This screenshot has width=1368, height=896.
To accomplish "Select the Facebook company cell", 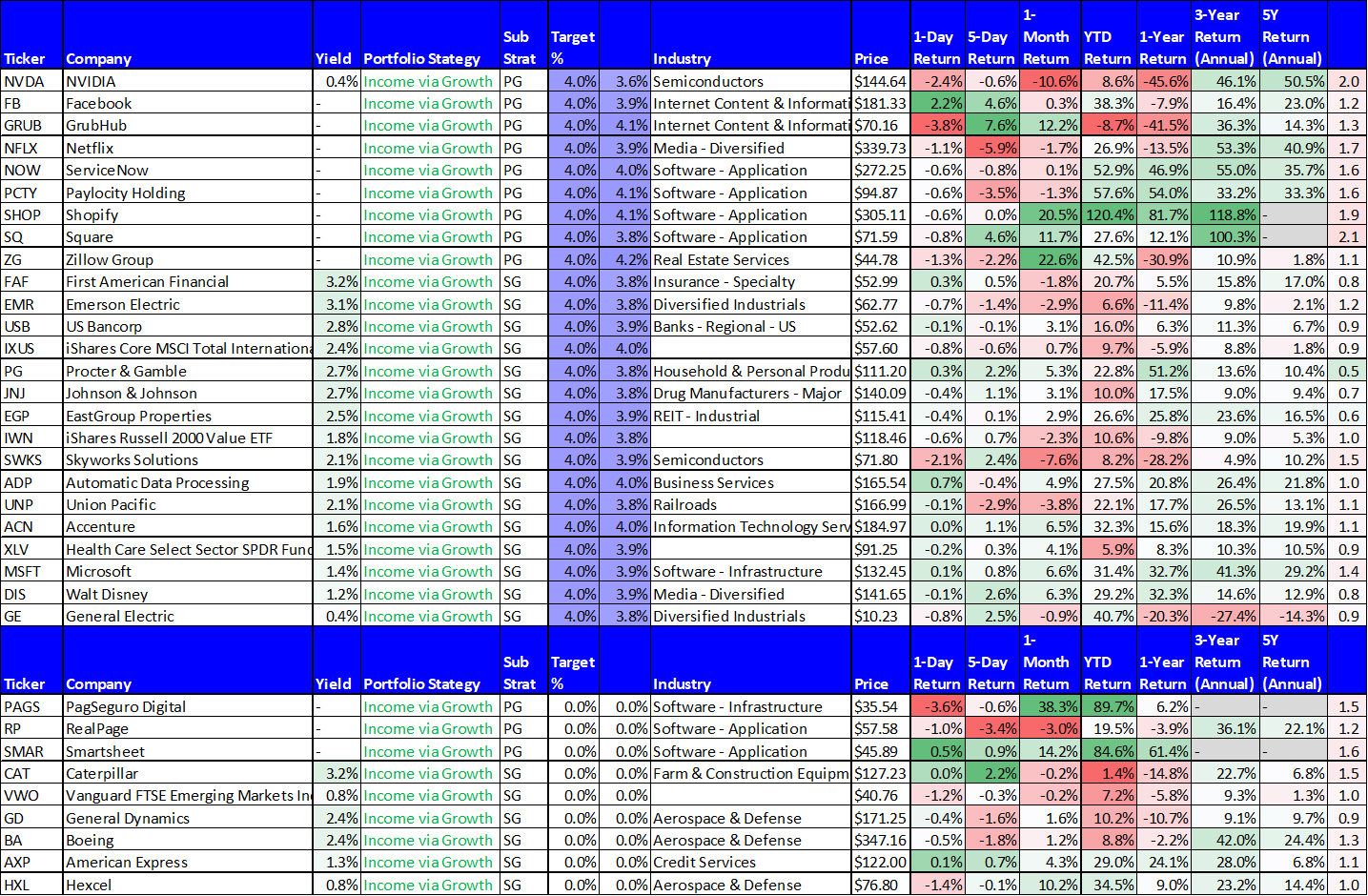I will pyautogui.click(x=188, y=103).
